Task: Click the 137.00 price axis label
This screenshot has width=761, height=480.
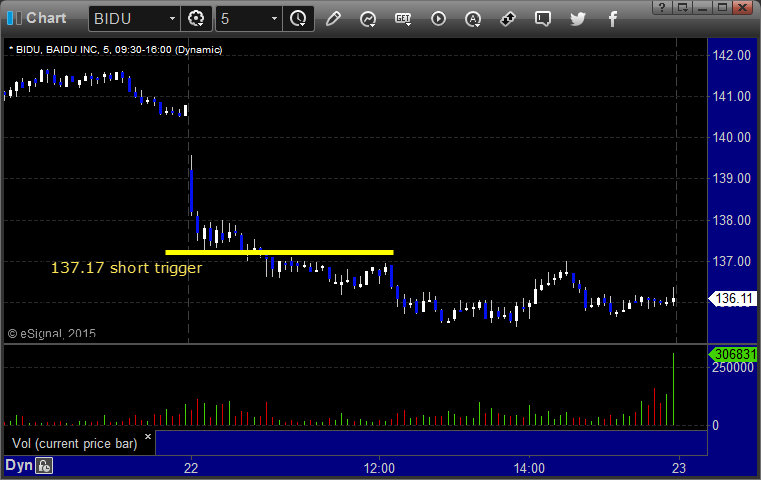Action: 731,262
